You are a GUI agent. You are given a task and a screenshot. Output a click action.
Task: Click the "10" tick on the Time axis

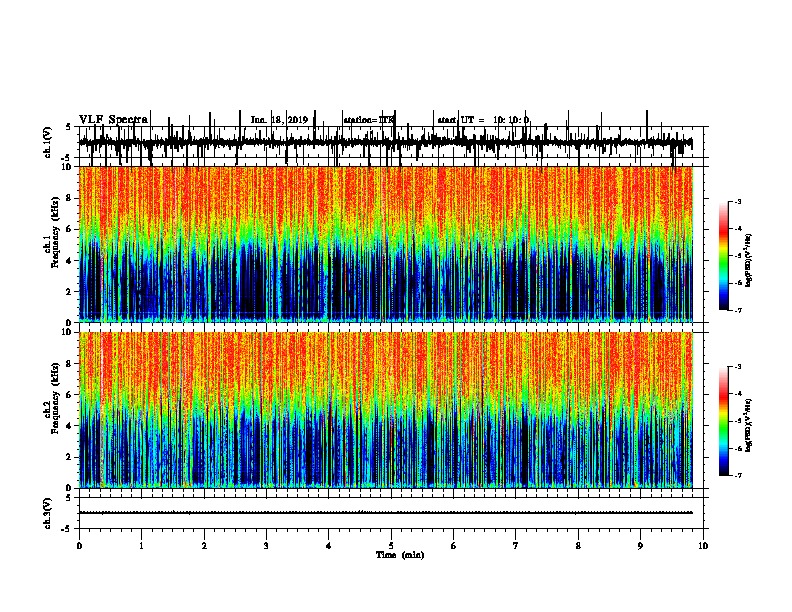click(703, 546)
